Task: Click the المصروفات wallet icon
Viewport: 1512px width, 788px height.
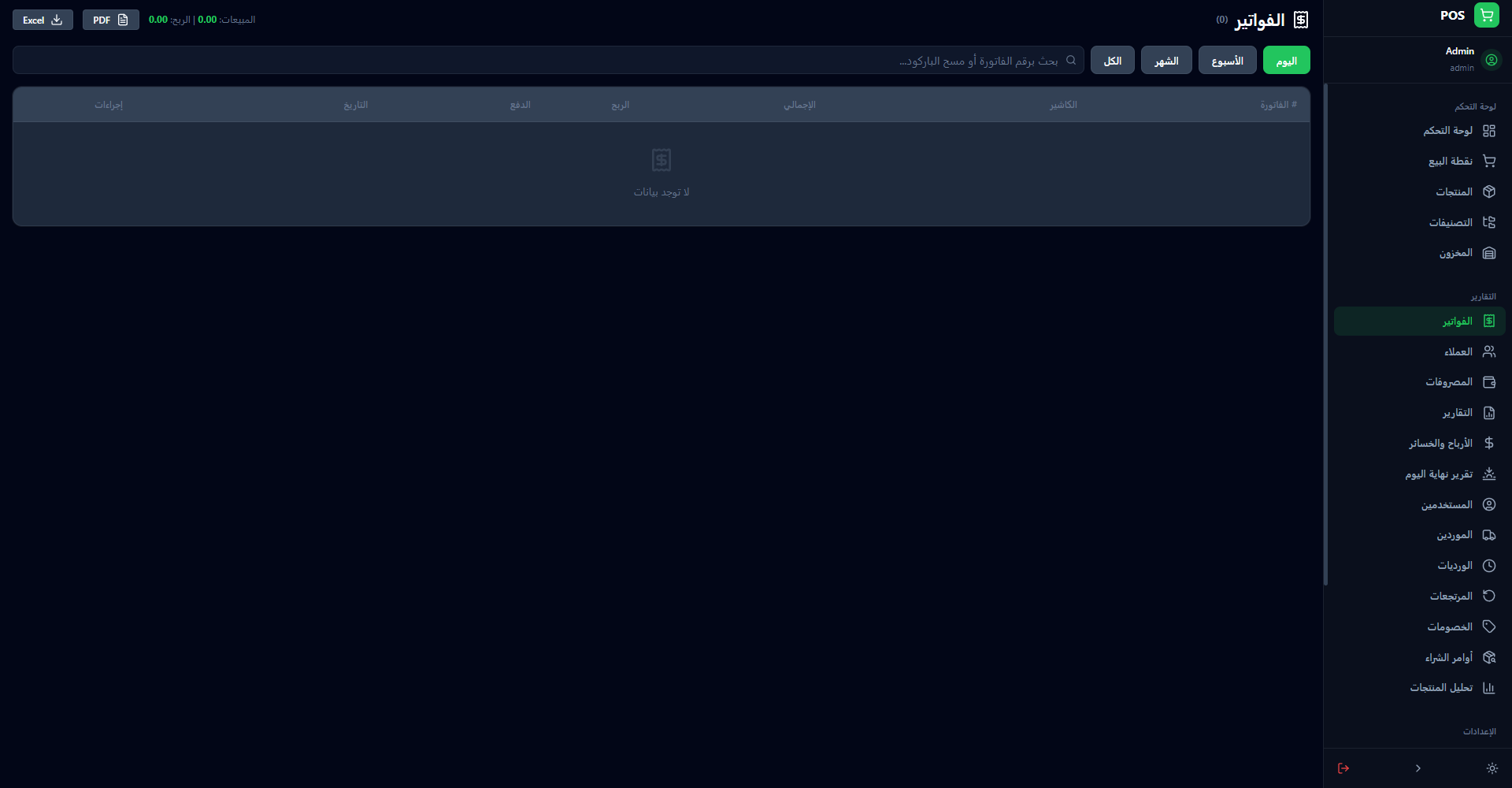Action: pyautogui.click(x=1489, y=382)
